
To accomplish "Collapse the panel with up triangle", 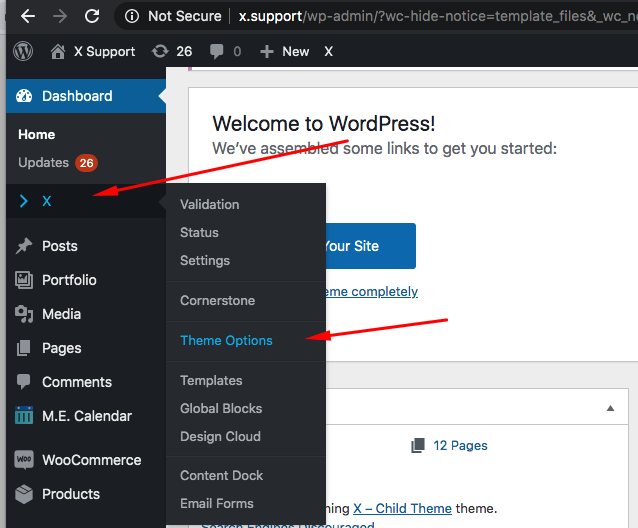I will click(x=610, y=408).
